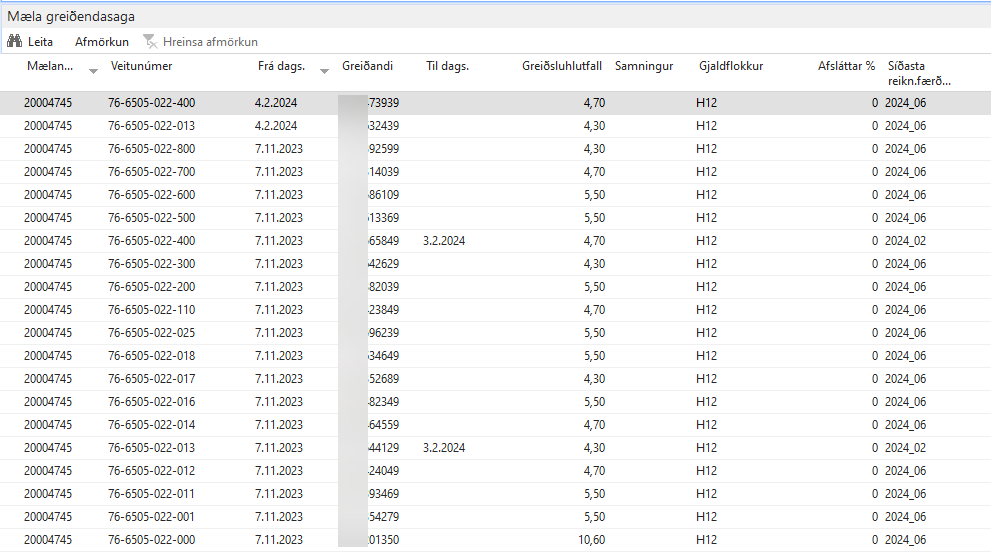Select the row with Veitunúmer 76-6505-022-000
991x553 pixels.
(152, 540)
